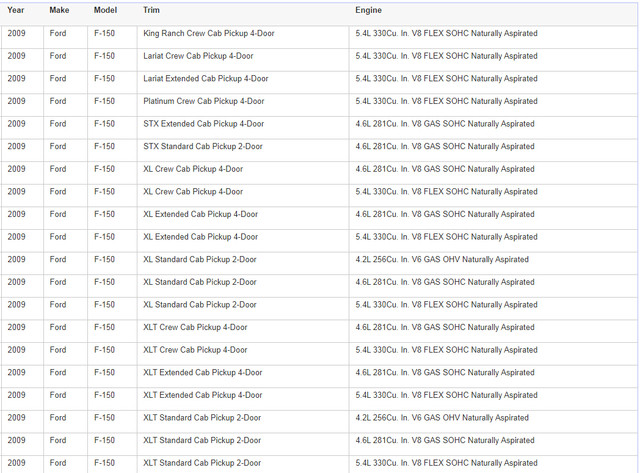Select the Lariat Crew Cab Pickup 4-Door trim
The image size is (640, 473).
pyautogui.click(x=198, y=56)
